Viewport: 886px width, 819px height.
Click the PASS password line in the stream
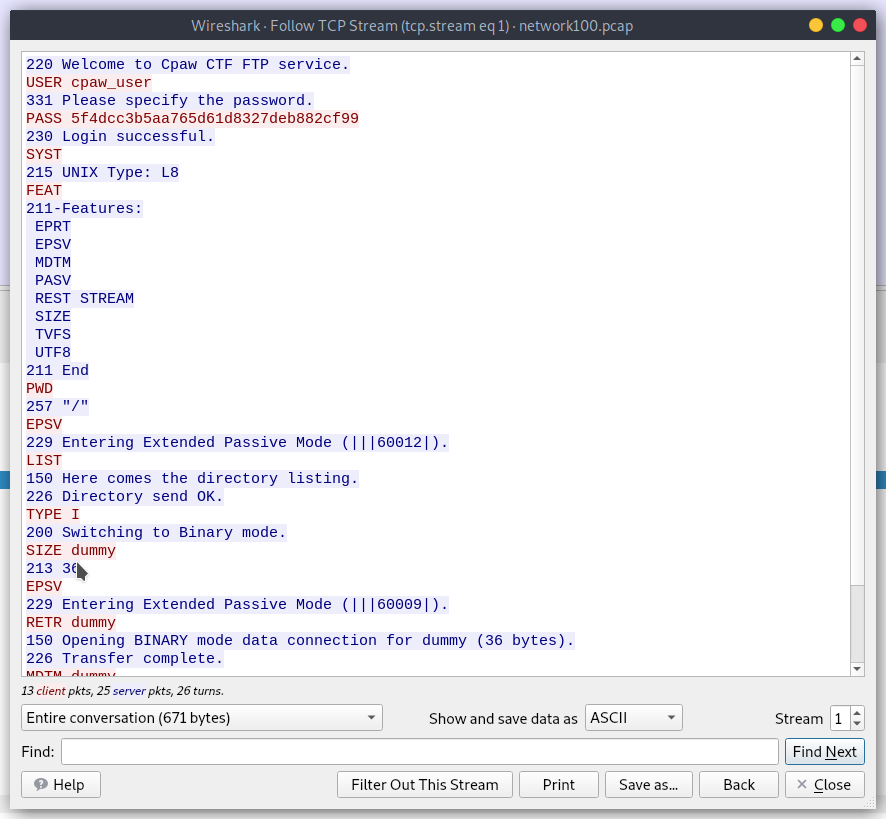(x=192, y=118)
